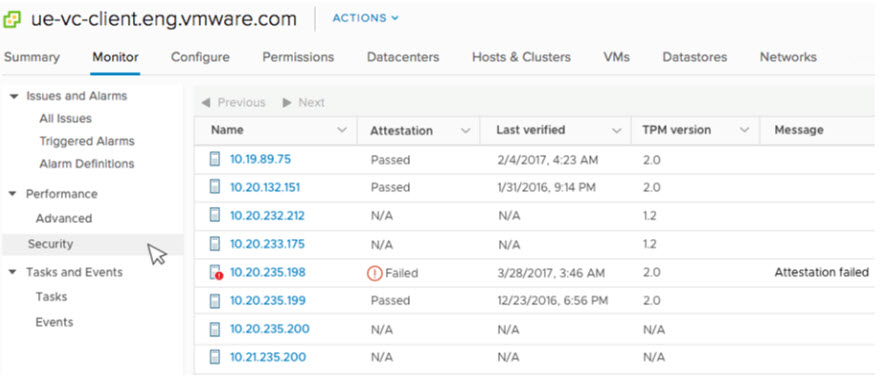Image resolution: width=882 pixels, height=391 pixels.
Task: Click the '3/28/2017, 3:46 AM' cell
Action: (551, 273)
